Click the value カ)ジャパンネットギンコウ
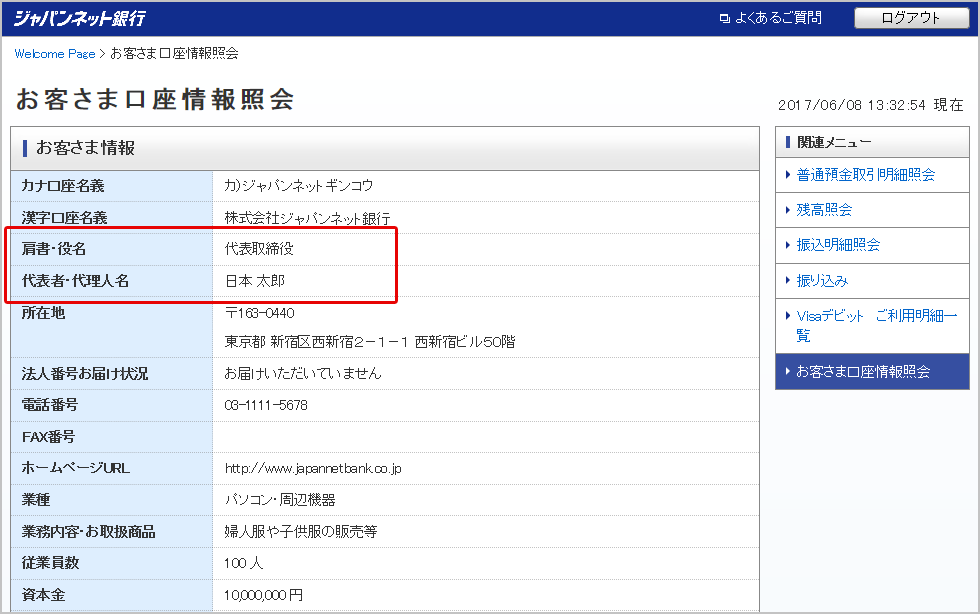Image resolution: width=980 pixels, height=614 pixels. (299, 186)
